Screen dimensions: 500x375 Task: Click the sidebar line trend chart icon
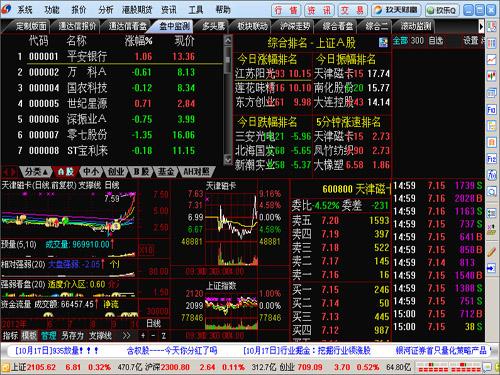(x=491, y=60)
